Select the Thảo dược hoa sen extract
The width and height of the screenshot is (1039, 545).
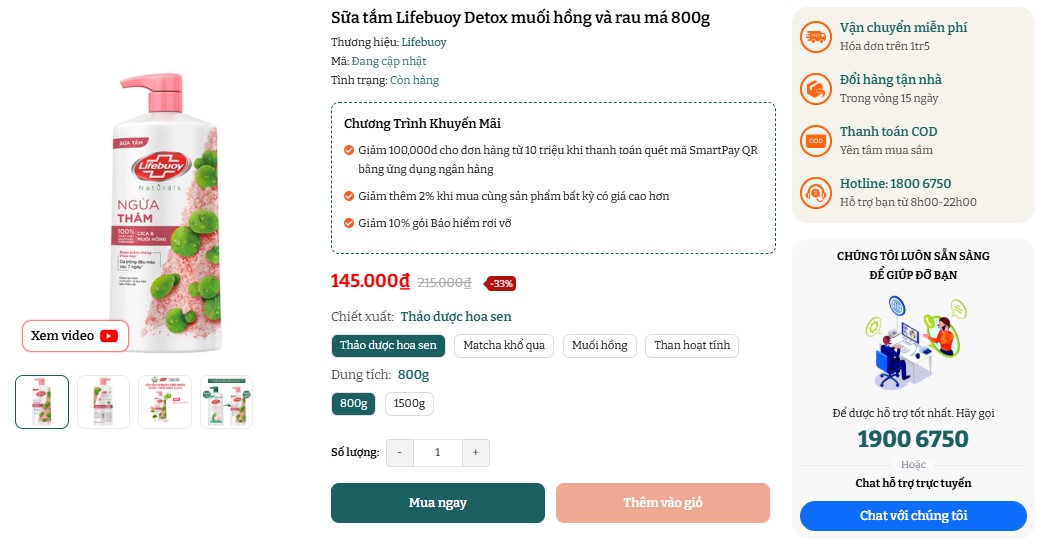tap(388, 346)
